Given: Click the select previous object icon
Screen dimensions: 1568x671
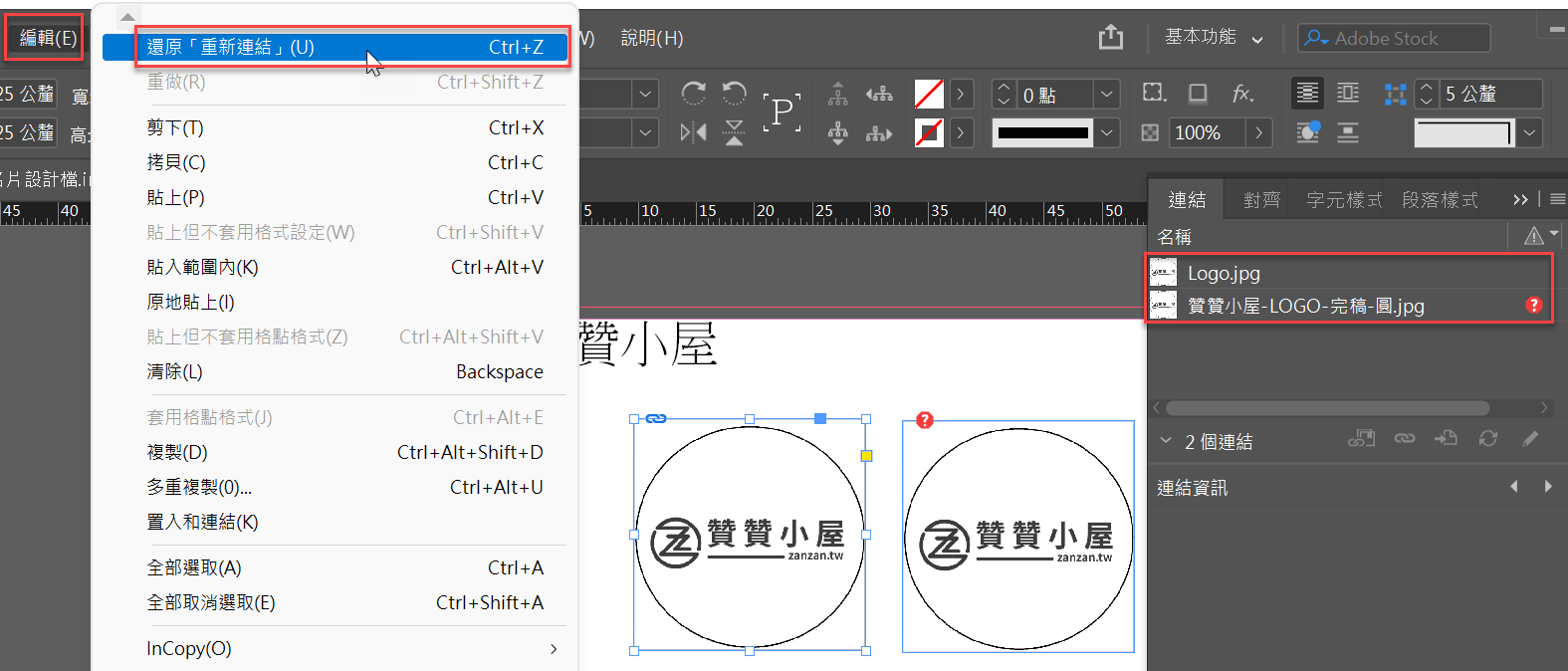Looking at the screenshot, I should pos(879,94).
